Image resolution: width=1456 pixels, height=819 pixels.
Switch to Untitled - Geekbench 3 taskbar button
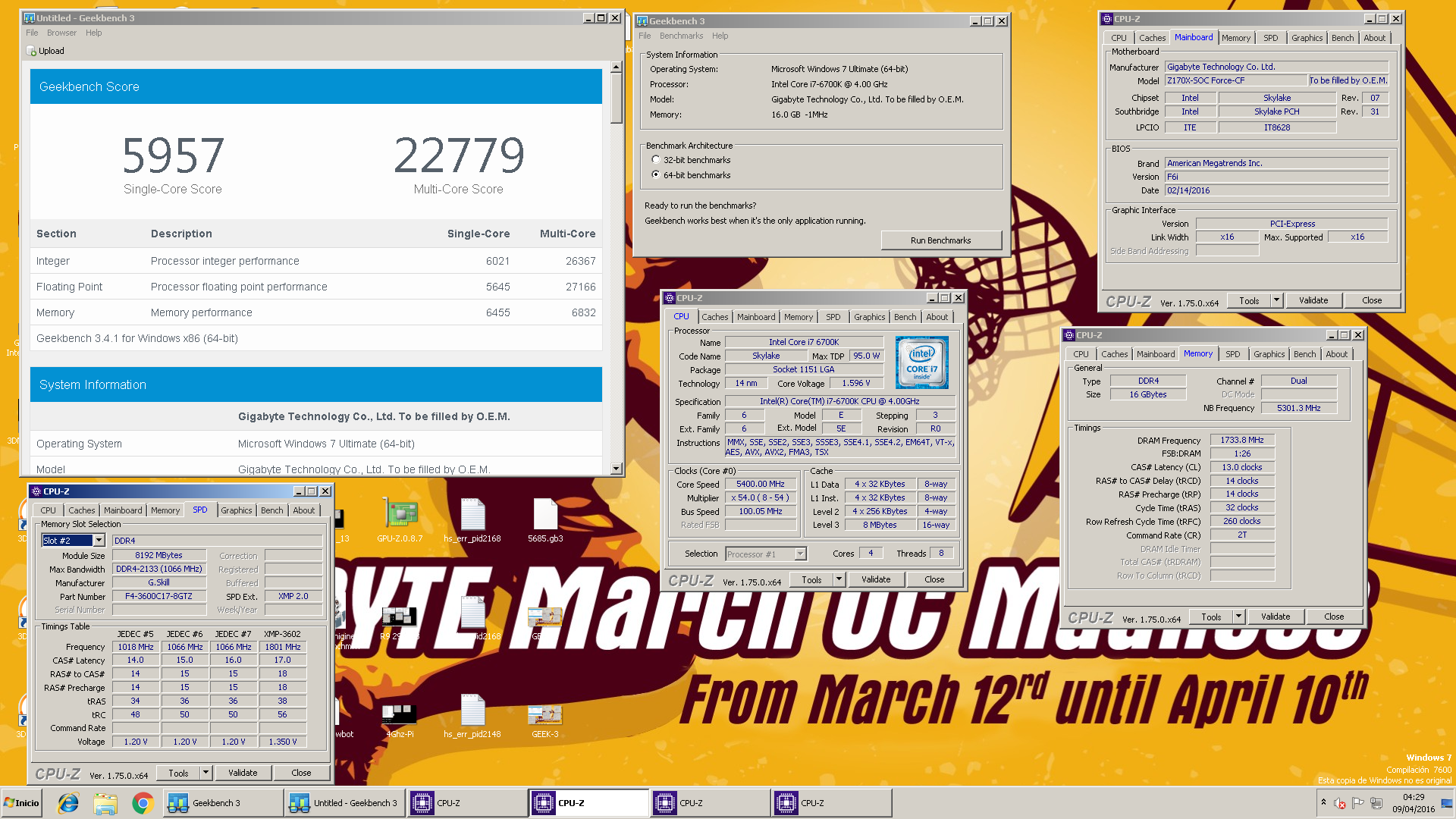point(345,803)
